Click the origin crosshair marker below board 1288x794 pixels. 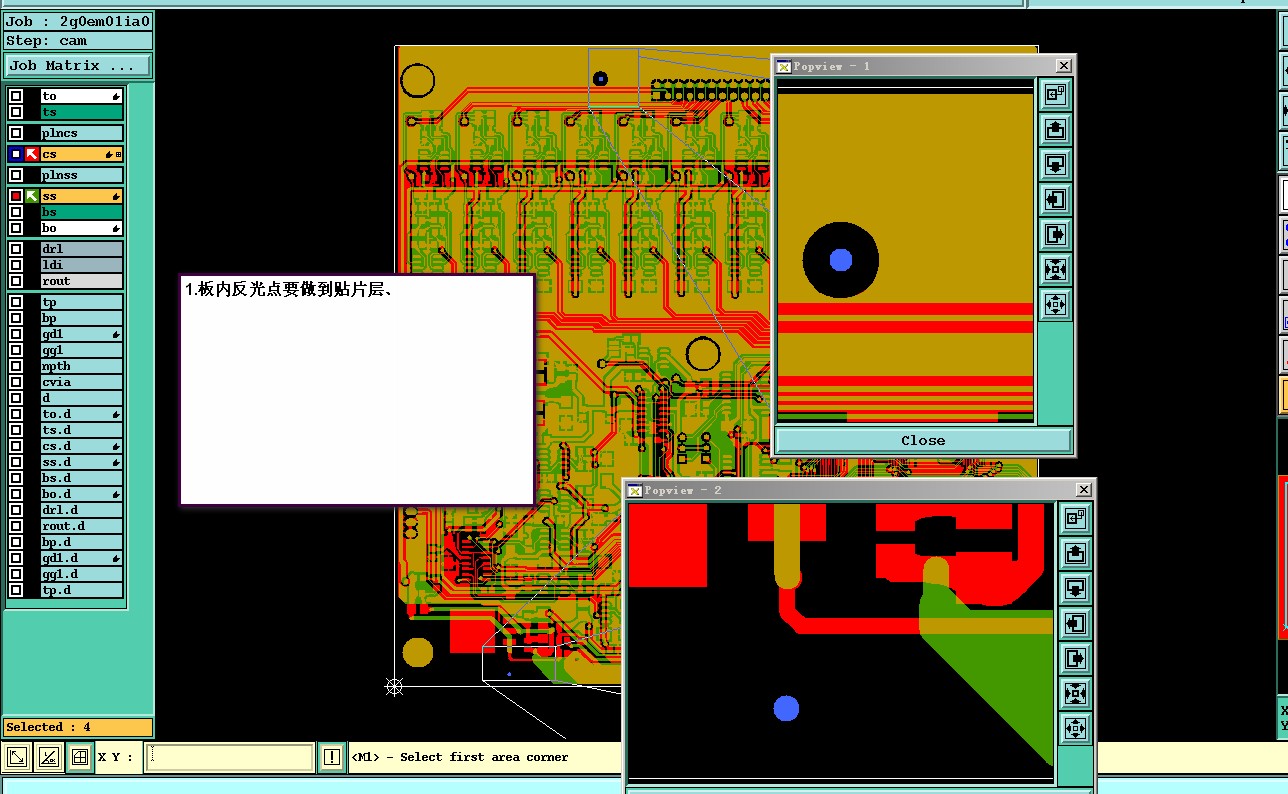click(394, 686)
